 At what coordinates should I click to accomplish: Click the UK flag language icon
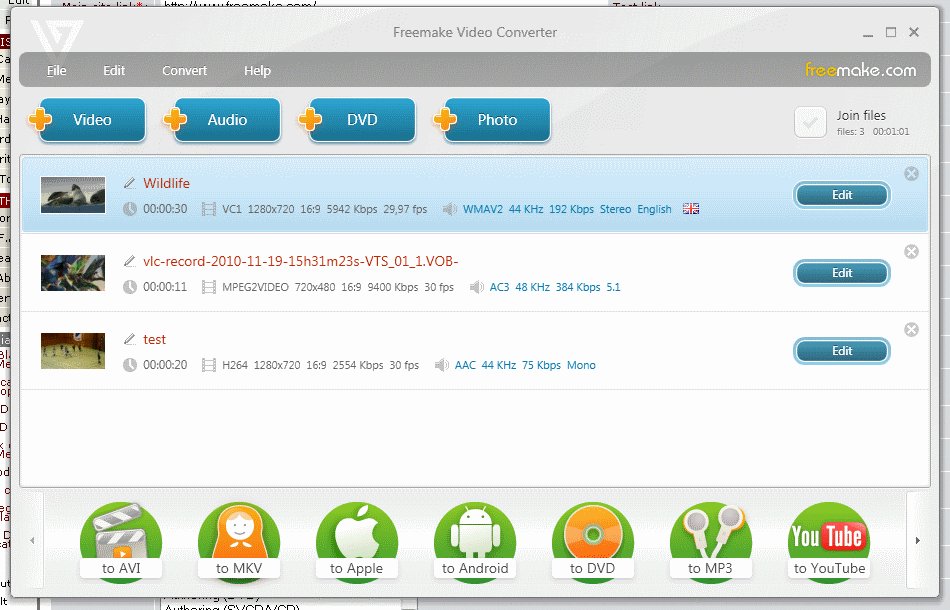coord(691,208)
